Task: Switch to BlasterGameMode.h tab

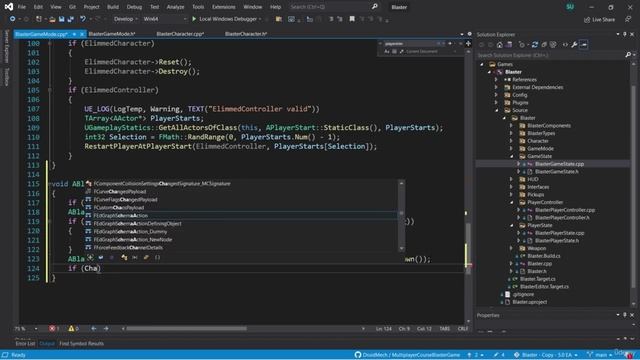Action: (x=112, y=34)
